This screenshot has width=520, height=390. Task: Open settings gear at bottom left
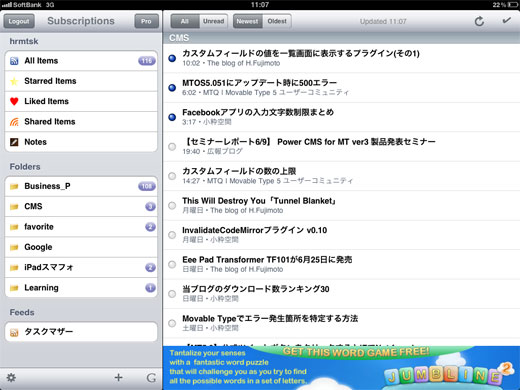click(x=11, y=378)
